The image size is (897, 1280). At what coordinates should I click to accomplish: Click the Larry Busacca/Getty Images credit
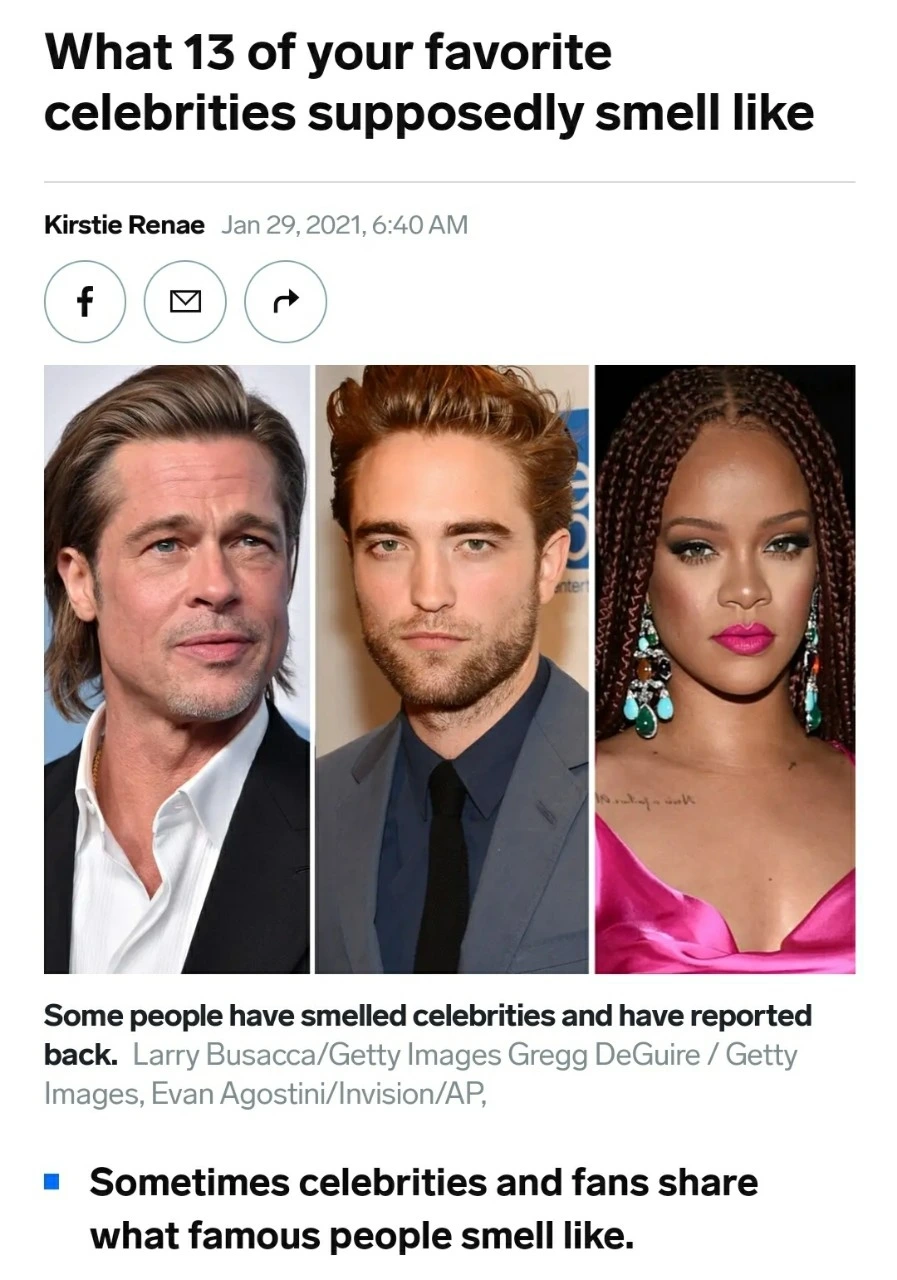317,1055
